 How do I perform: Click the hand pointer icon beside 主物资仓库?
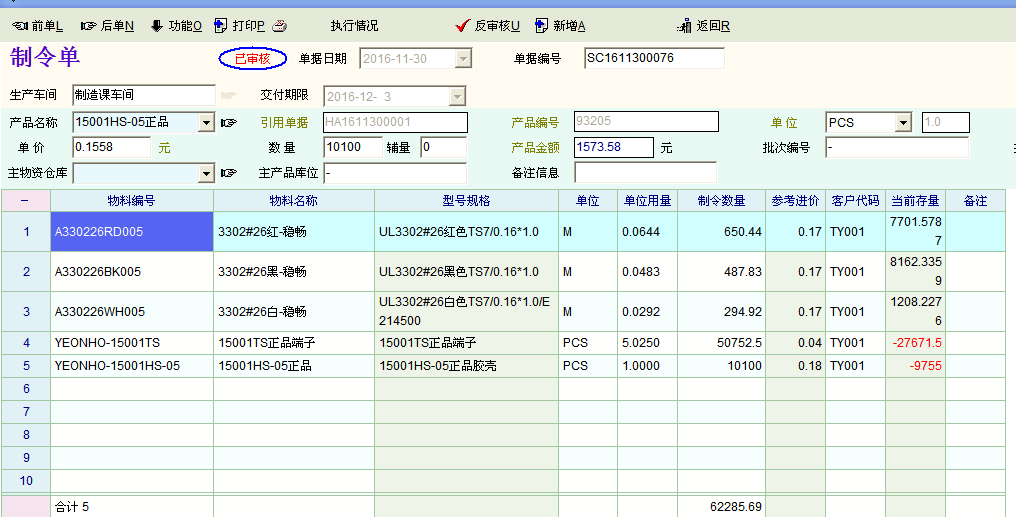click(229, 173)
